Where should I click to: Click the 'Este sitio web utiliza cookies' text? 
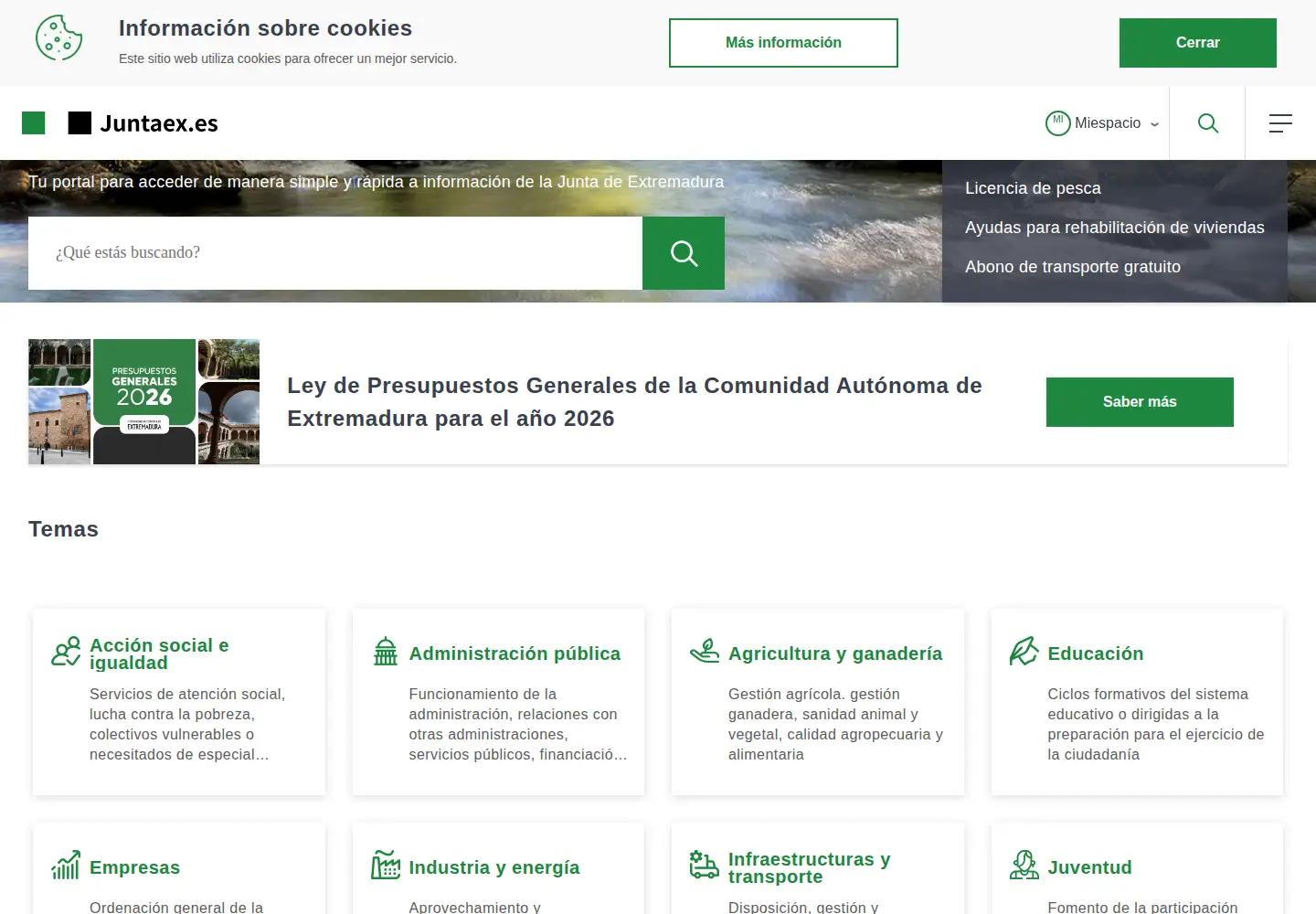288,58
